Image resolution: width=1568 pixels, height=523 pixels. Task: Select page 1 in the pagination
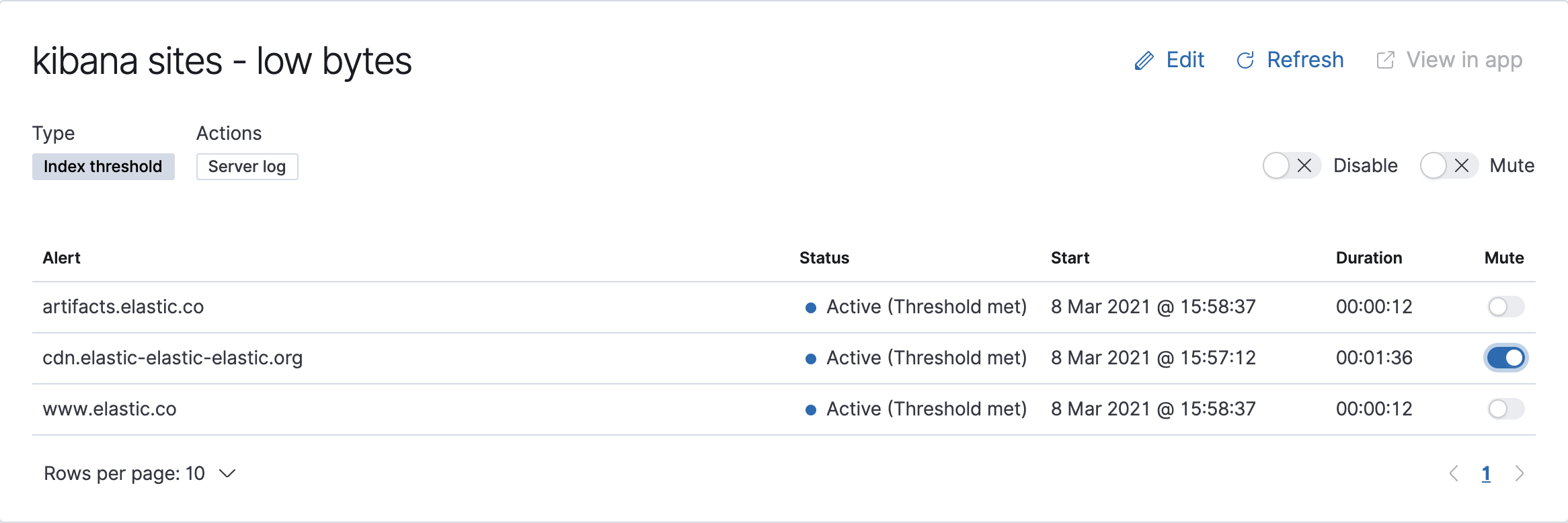[x=1485, y=473]
